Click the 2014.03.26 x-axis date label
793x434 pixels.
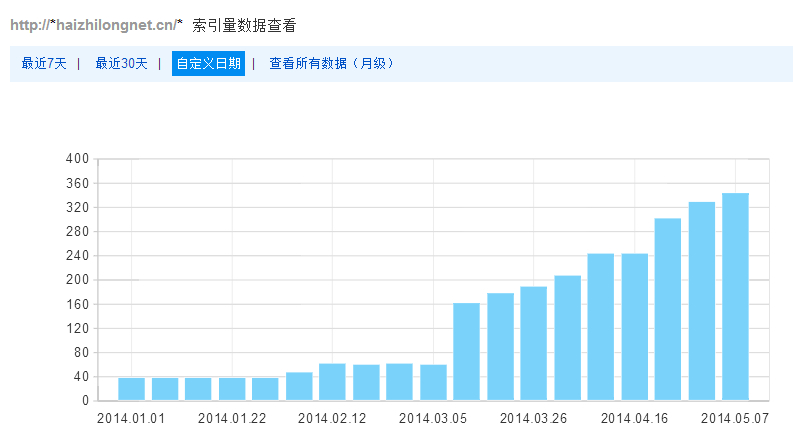click(x=534, y=418)
